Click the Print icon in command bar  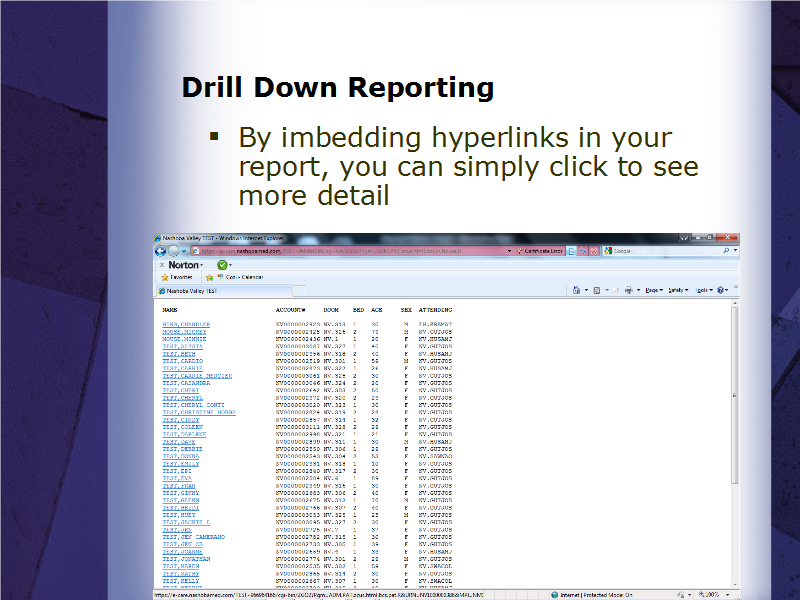pyautogui.click(x=627, y=290)
